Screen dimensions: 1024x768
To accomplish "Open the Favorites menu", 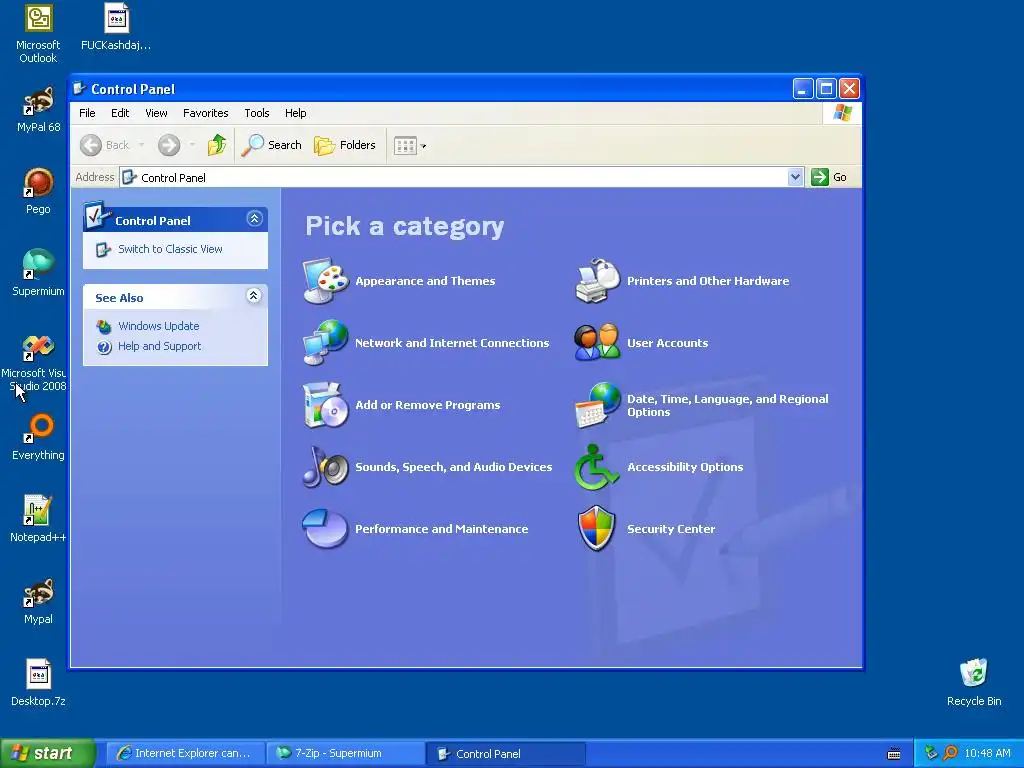I will click(x=206, y=113).
